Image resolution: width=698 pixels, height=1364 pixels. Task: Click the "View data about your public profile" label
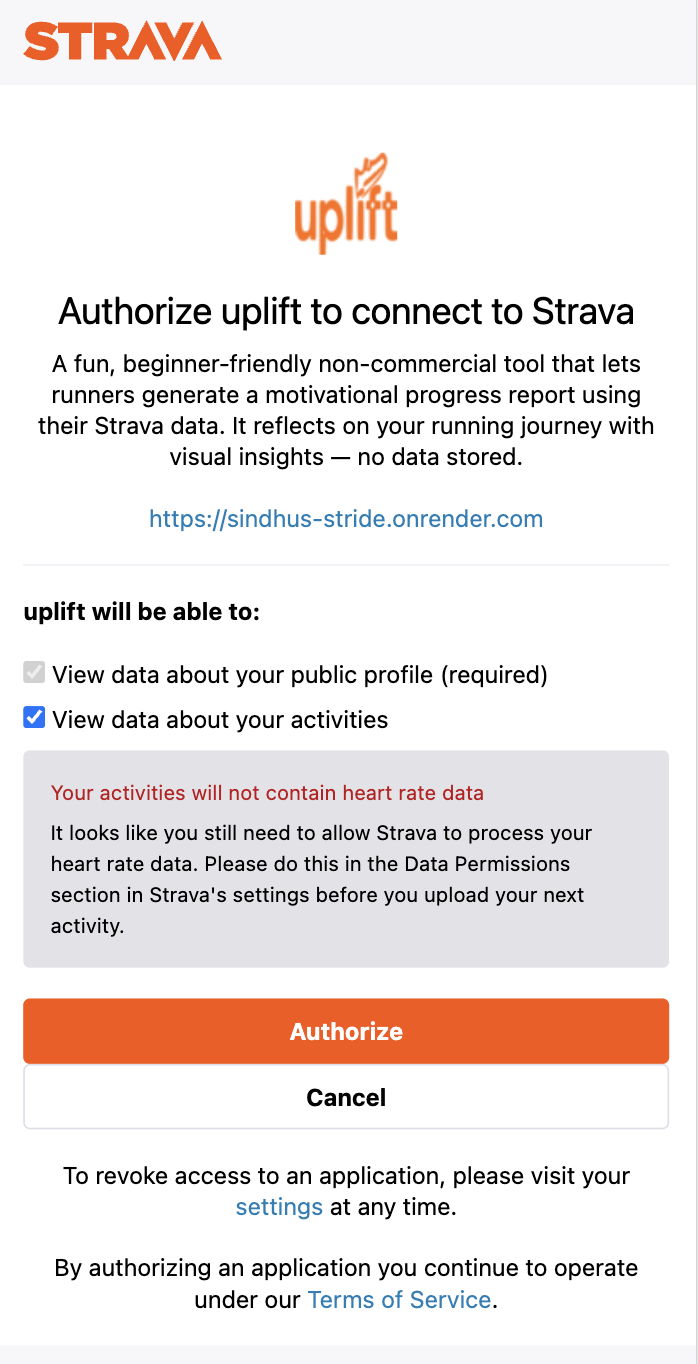300,675
